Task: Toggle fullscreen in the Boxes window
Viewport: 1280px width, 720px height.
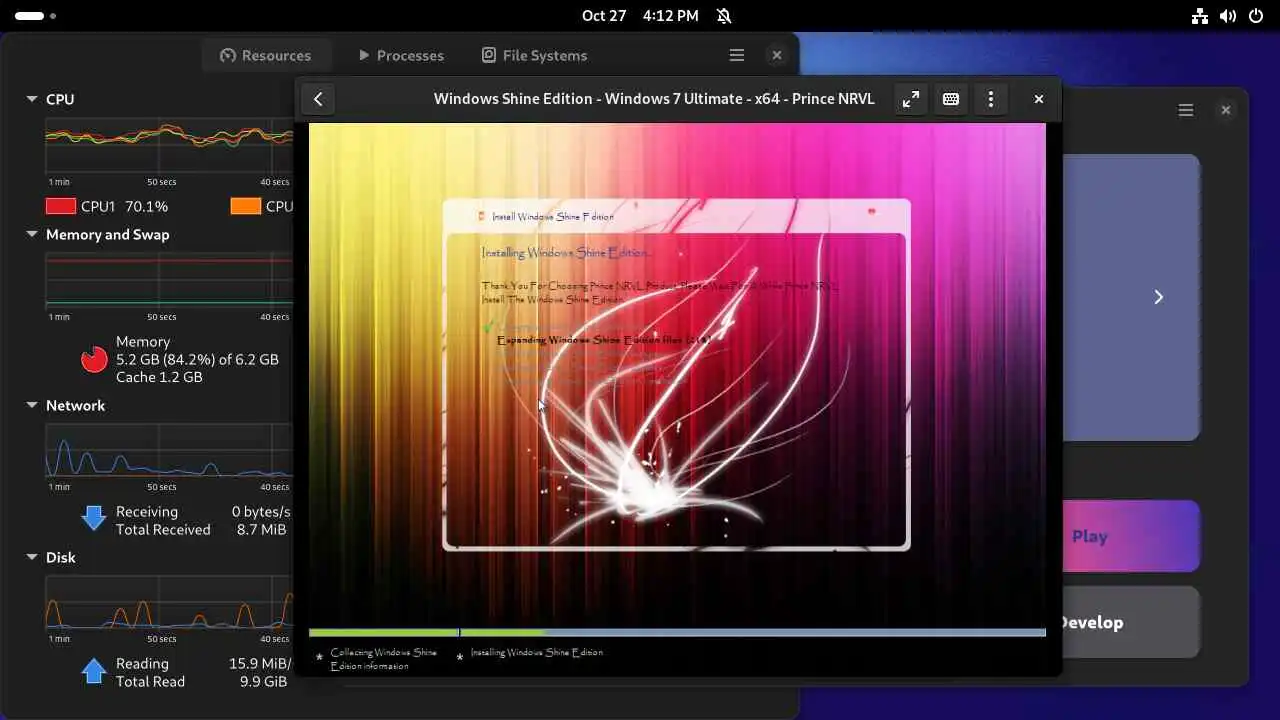Action: 910,99
